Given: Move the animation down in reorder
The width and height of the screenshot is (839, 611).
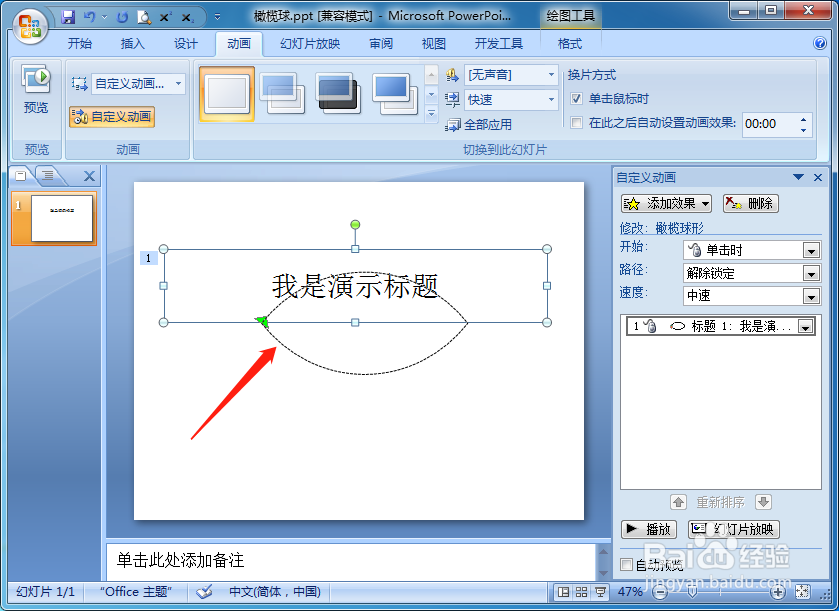Looking at the screenshot, I should coord(764,502).
